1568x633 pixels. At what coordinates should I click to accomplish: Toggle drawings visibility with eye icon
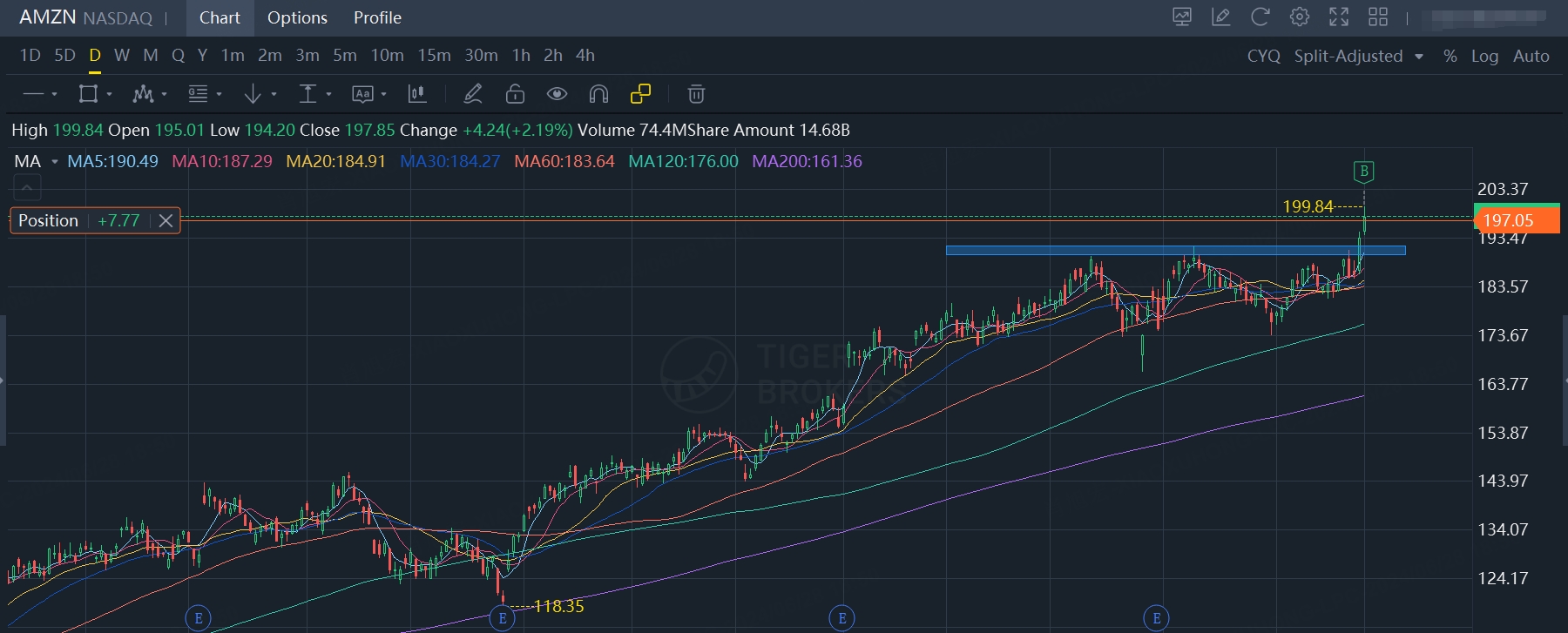click(557, 94)
